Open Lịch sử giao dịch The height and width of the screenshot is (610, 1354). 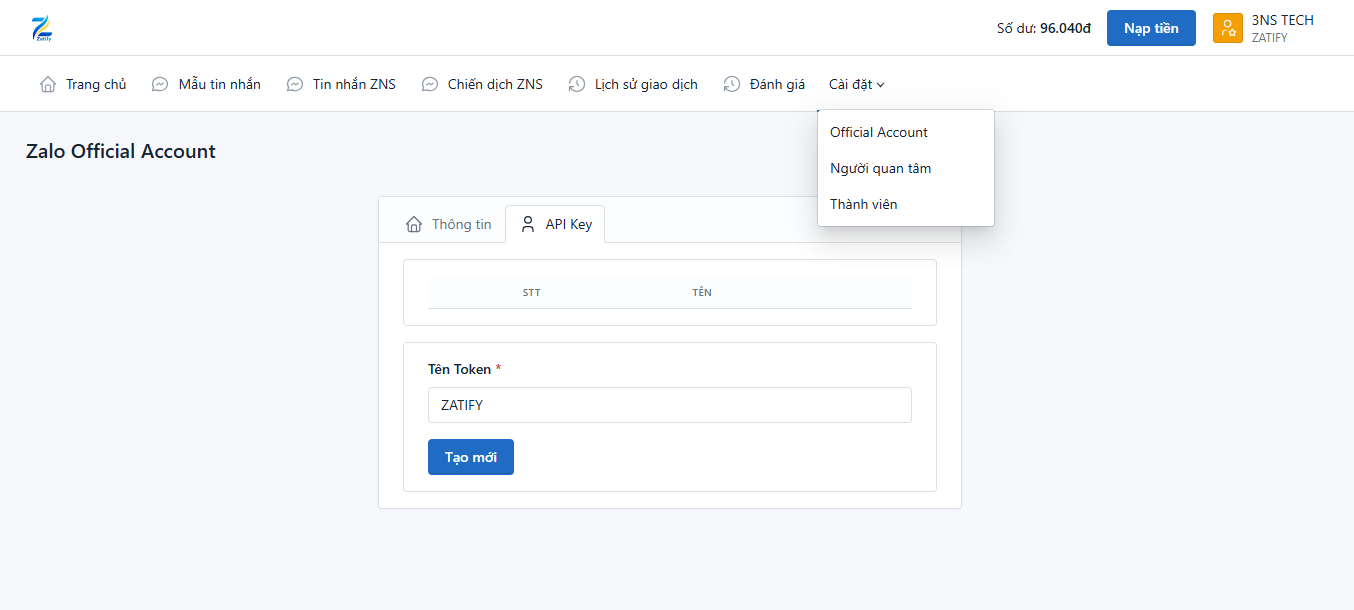click(x=633, y=84)
